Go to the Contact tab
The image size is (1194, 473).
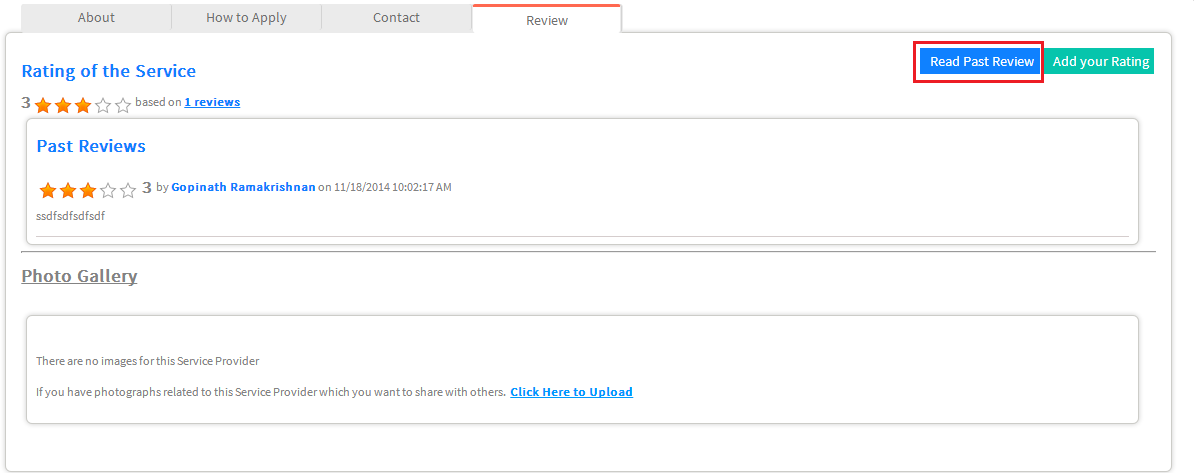[x=396, y=18]
